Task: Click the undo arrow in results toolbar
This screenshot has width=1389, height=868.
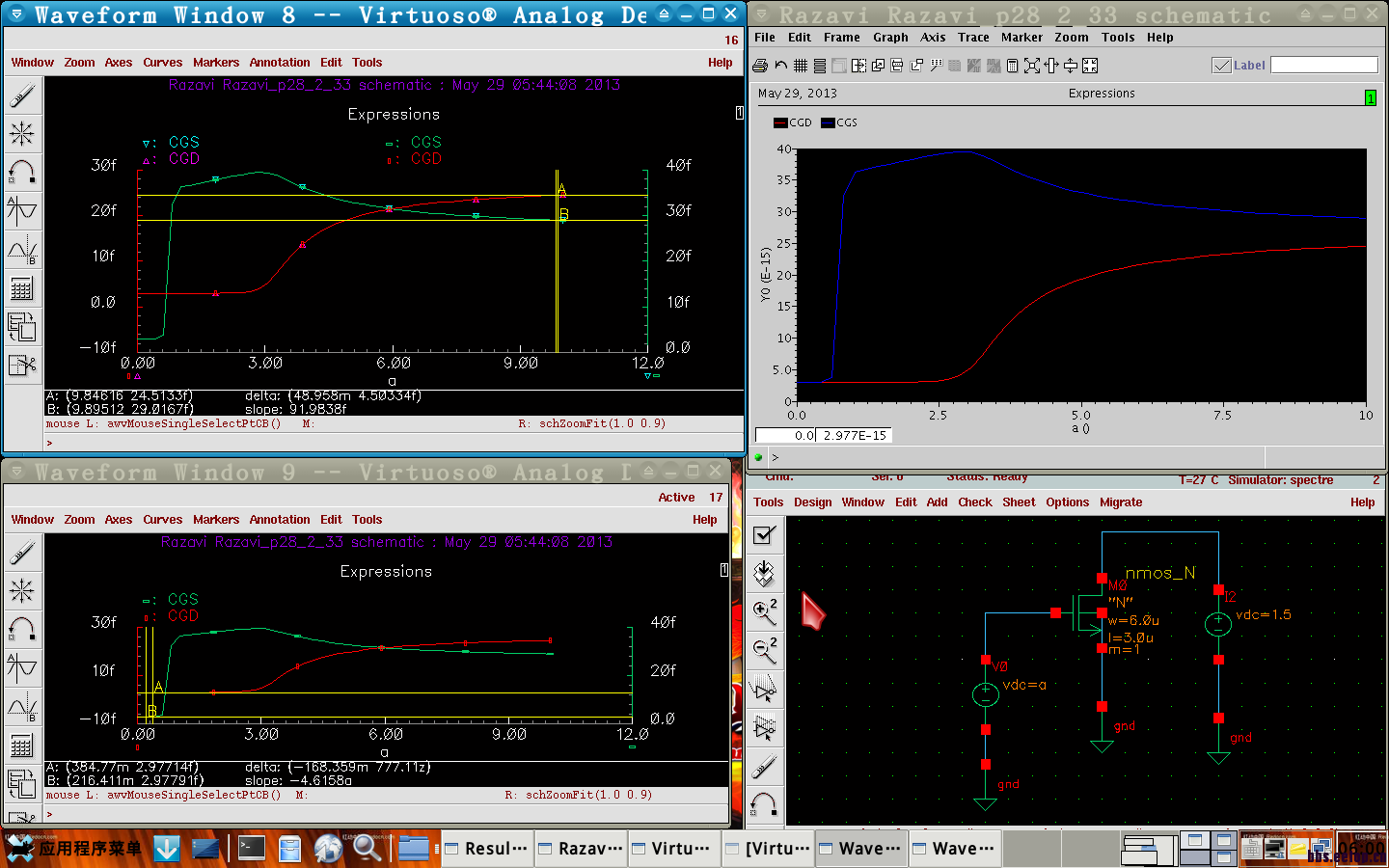Action: (x=780, y=66)
